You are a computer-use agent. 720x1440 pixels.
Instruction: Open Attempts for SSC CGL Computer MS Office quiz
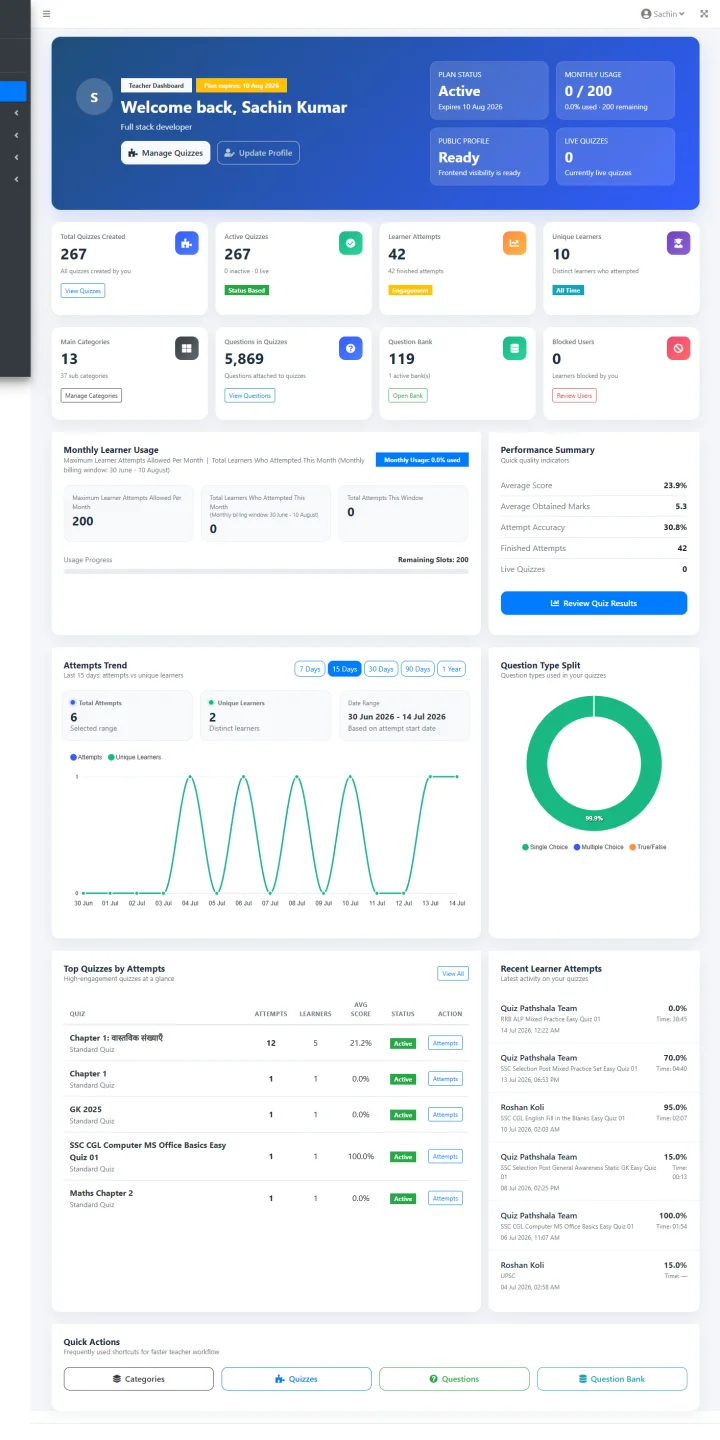445,1157
